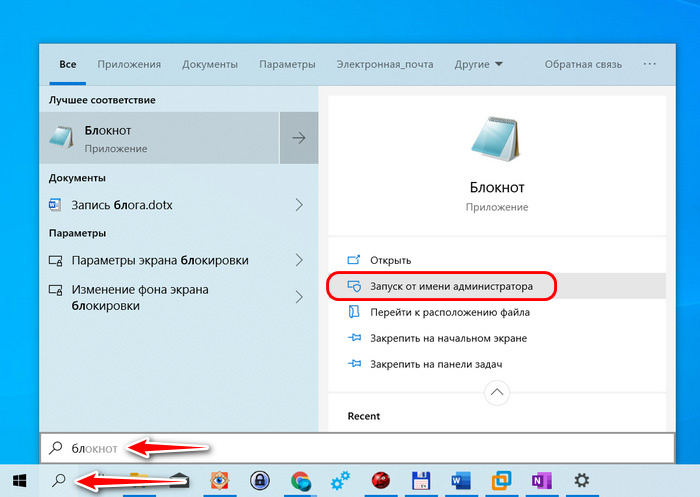Open the Другие dropdown filter
This screenshot has width=700, height=497.
pyautogui.click(x=479, y=64)
